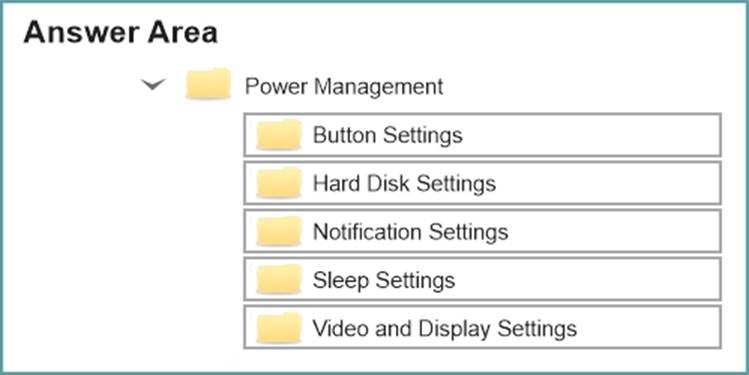The width and height of the screenshot is (749, 375).
Task: Open the Button Settings label
Action: (x=387, y=135)
